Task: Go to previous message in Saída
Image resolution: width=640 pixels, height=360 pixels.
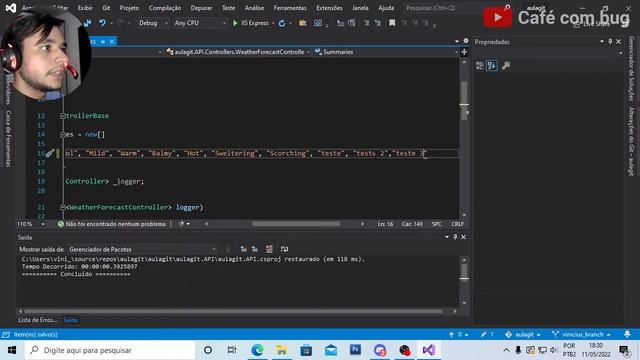Action: pos(243,249)
